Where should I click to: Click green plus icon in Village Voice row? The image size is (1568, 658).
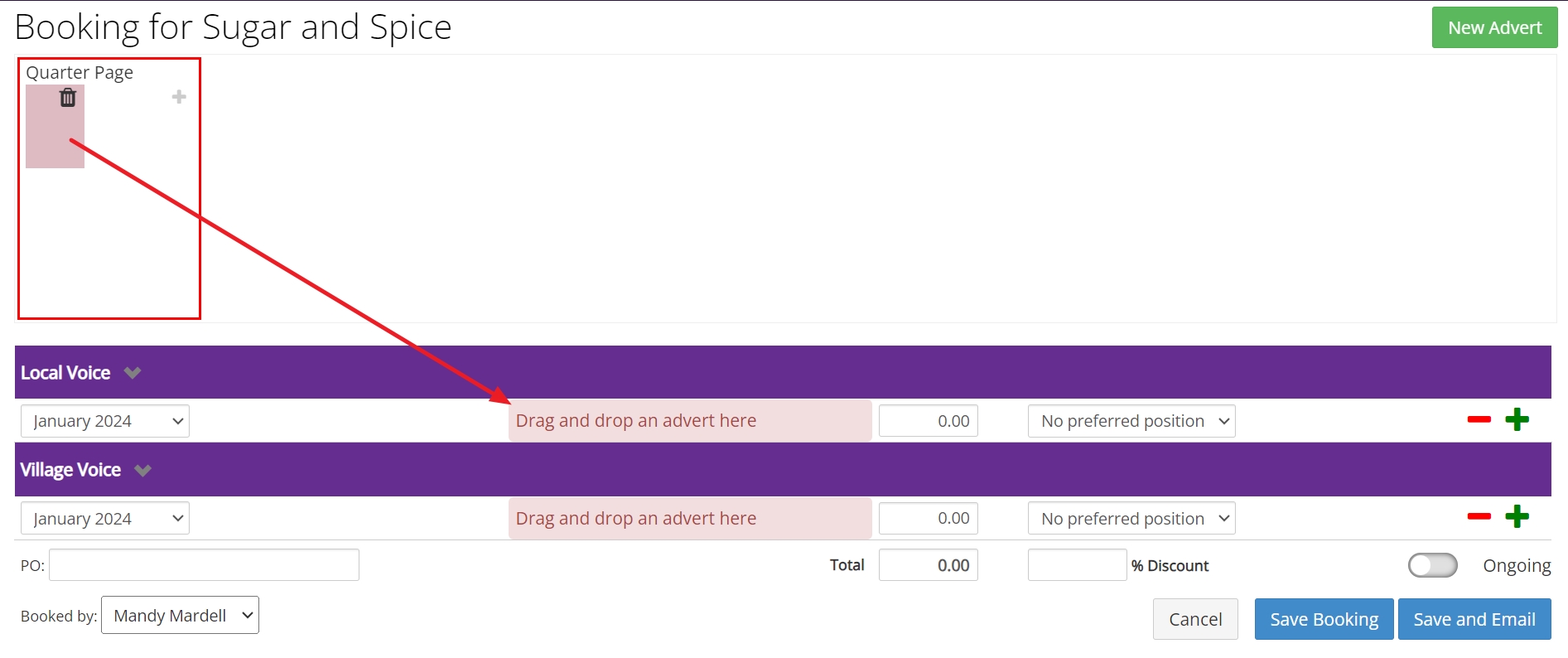[1517, 517]
